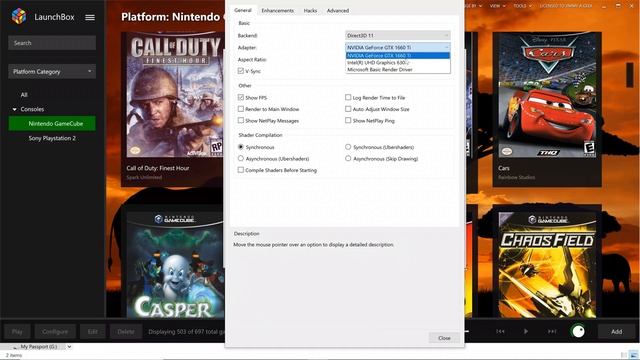
Task: Open the LaunchBox hamburger menu
Action: tap(90, 17)
